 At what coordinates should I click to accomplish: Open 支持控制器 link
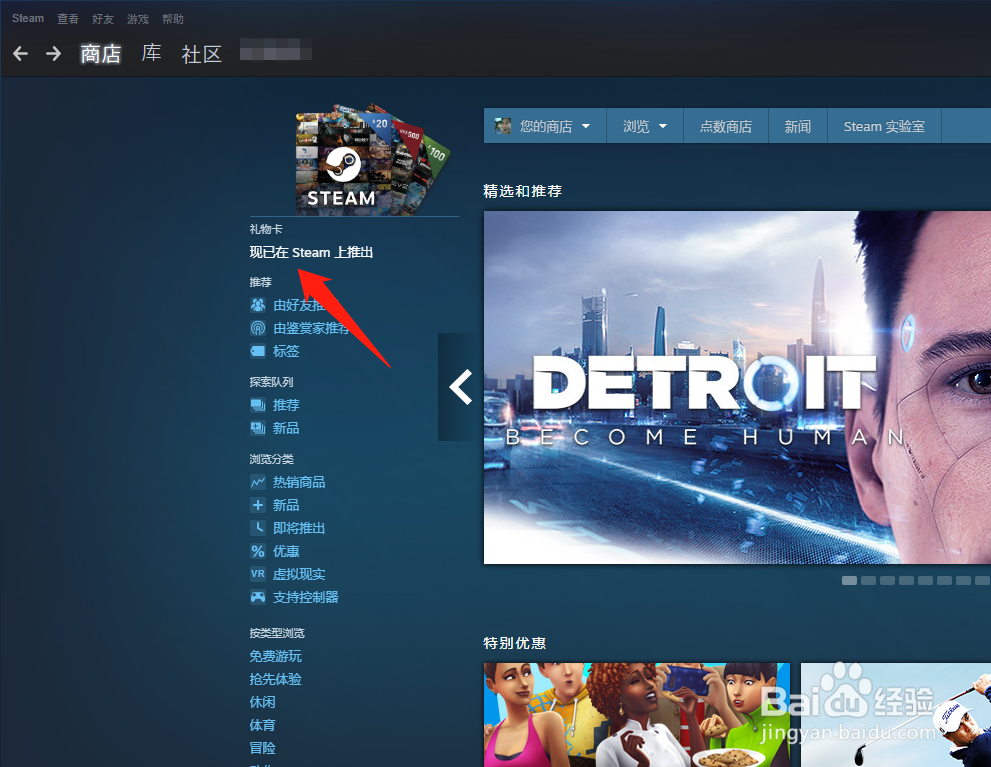pos(305,596)
